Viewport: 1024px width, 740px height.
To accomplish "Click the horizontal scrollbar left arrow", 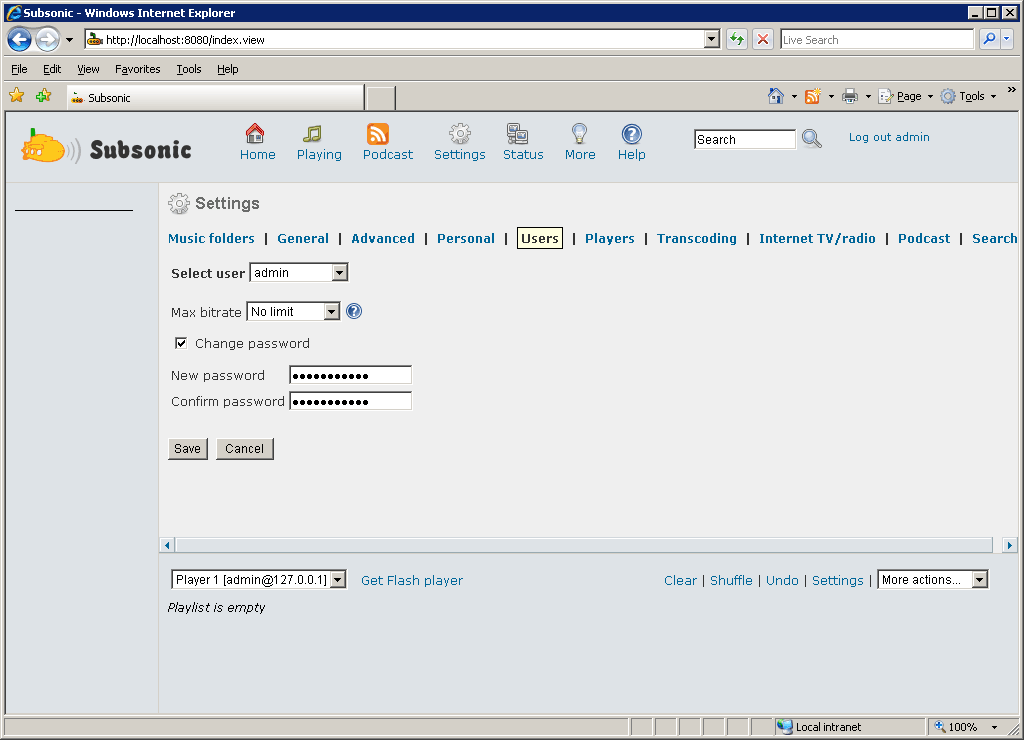I will coord(167,545).
